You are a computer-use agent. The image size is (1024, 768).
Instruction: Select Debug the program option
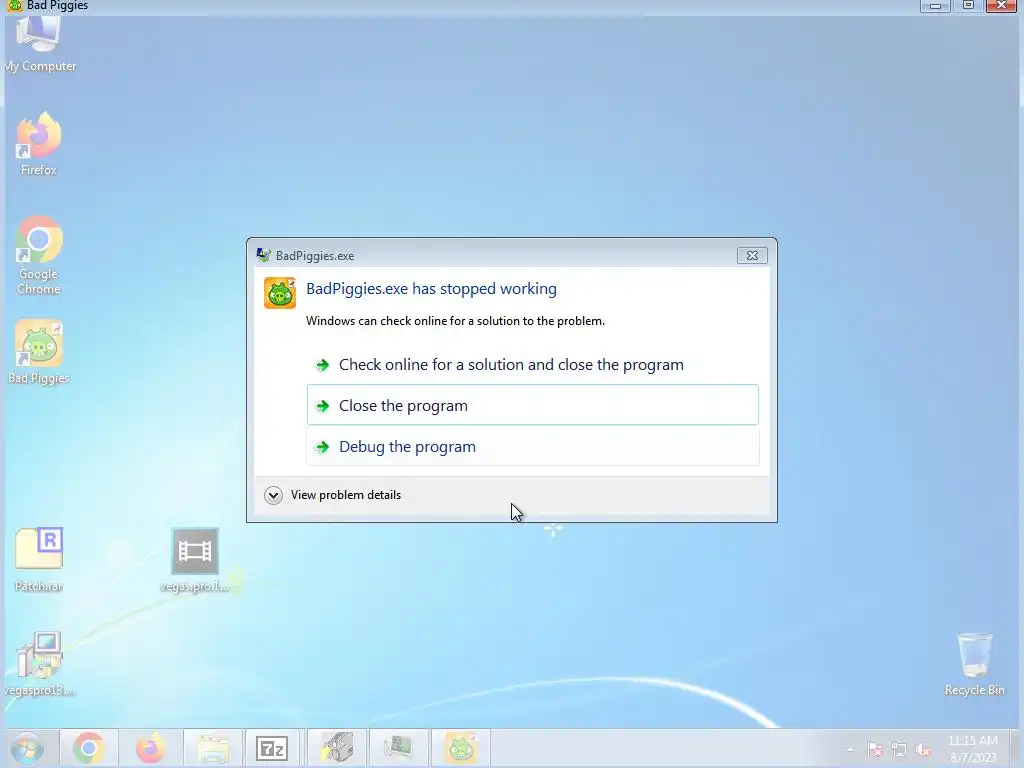click(x=532, y=446)
